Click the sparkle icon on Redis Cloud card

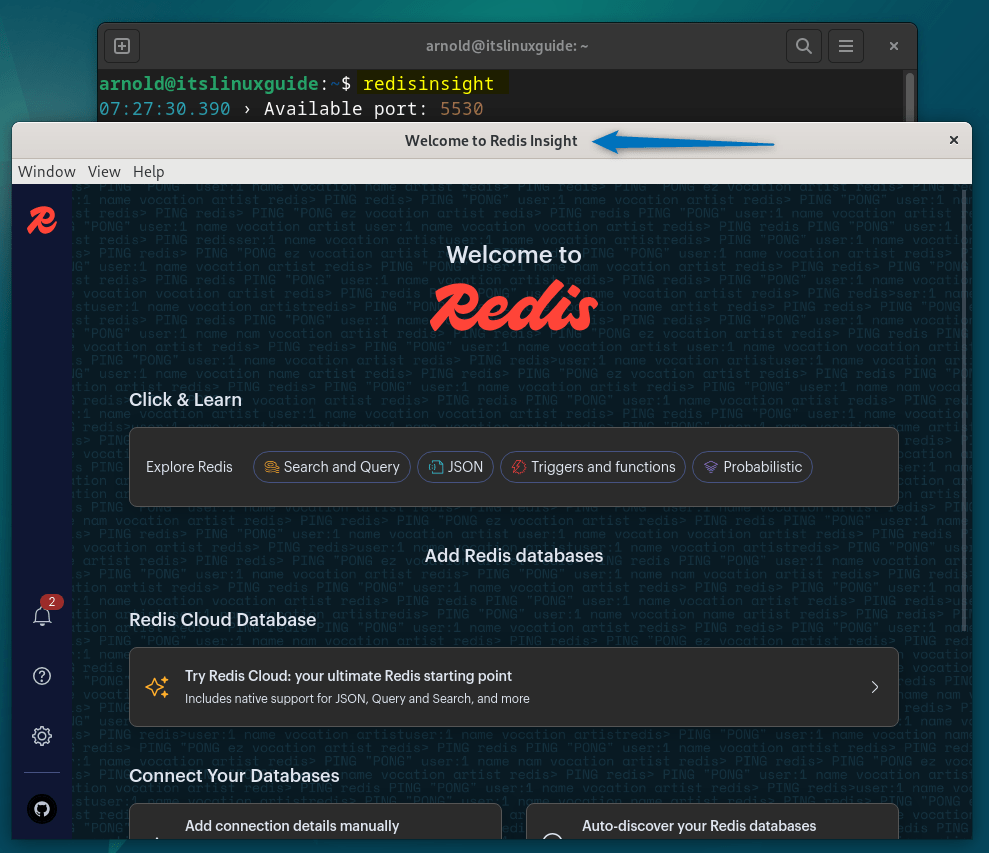(157, 687)
